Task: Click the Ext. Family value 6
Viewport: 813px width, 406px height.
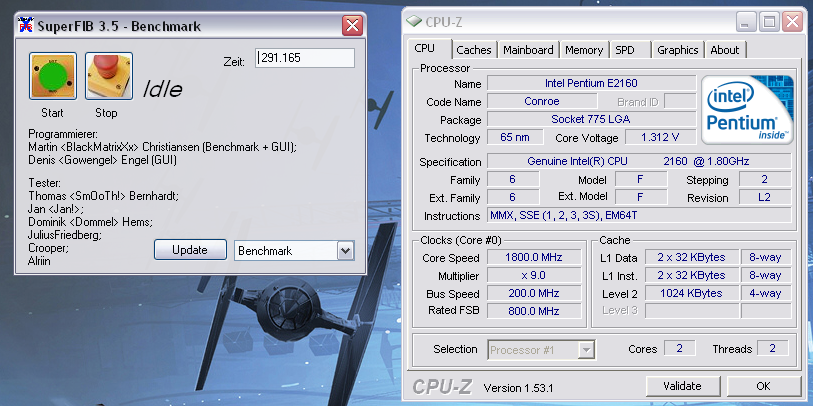Action: (x=513, y=198)
